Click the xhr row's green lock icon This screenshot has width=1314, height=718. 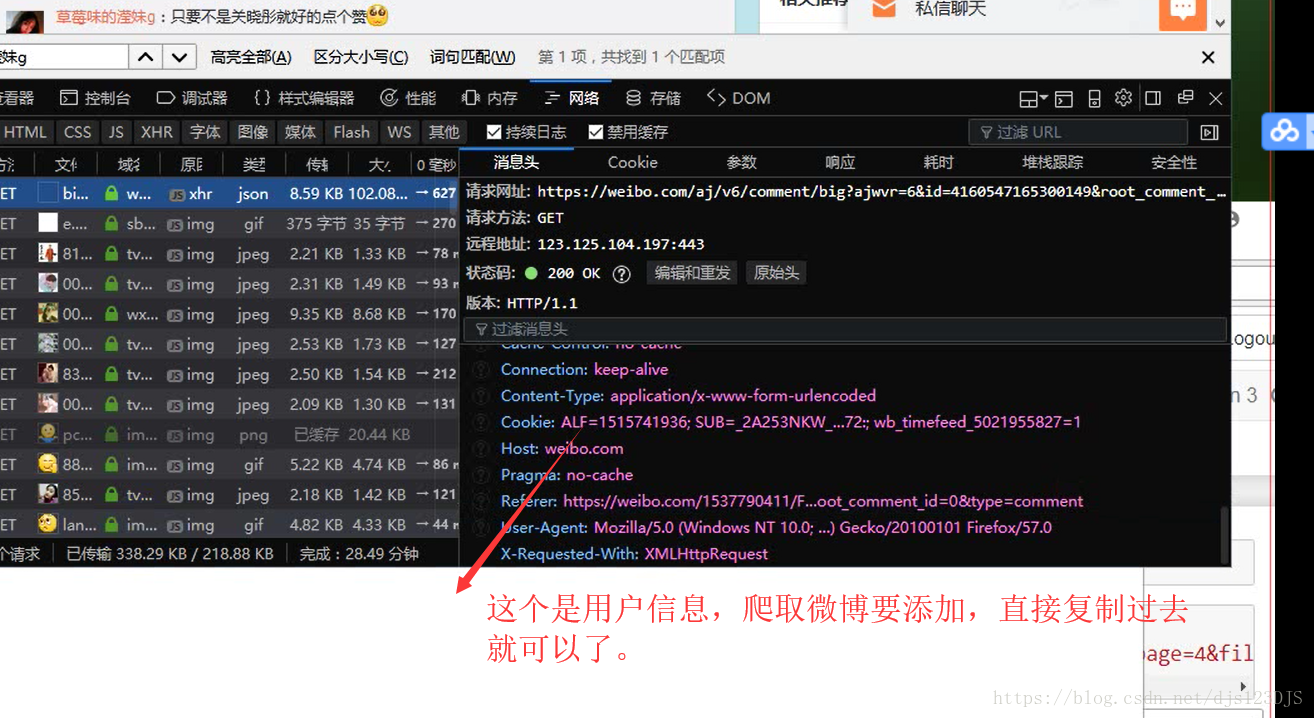111,194
